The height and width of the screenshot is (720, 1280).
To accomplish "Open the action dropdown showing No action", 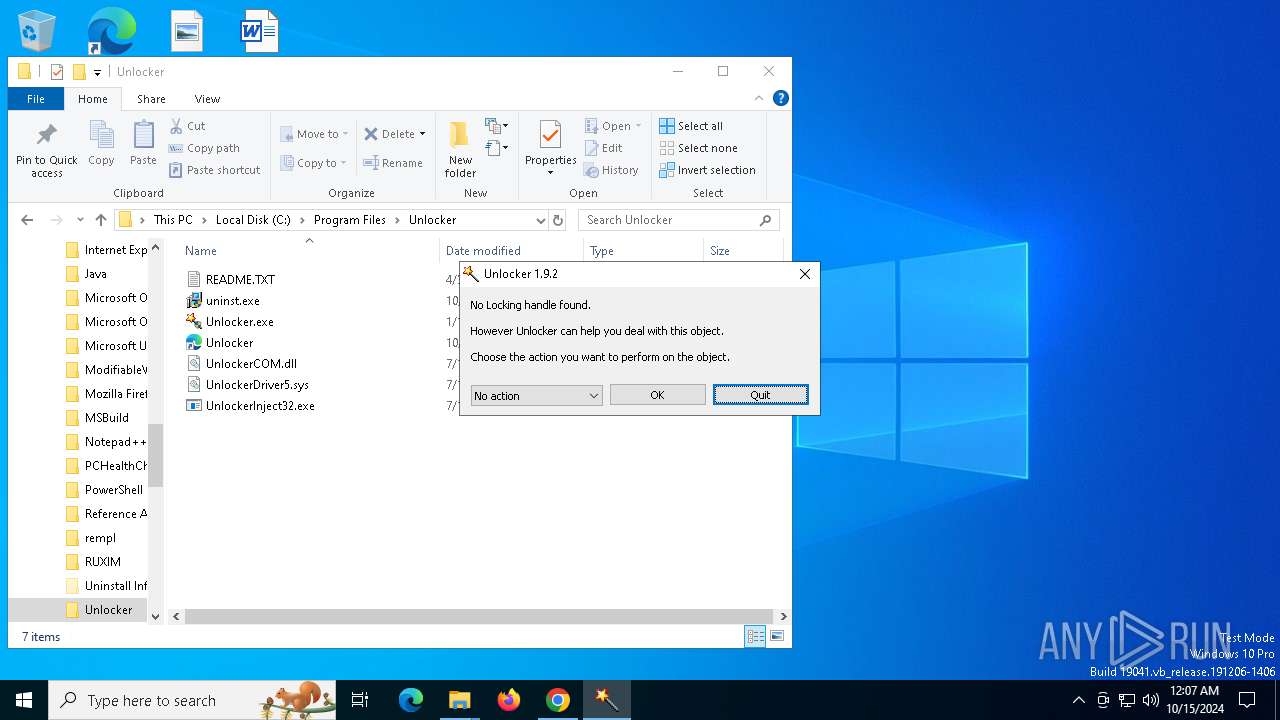I will pos(537,396).
